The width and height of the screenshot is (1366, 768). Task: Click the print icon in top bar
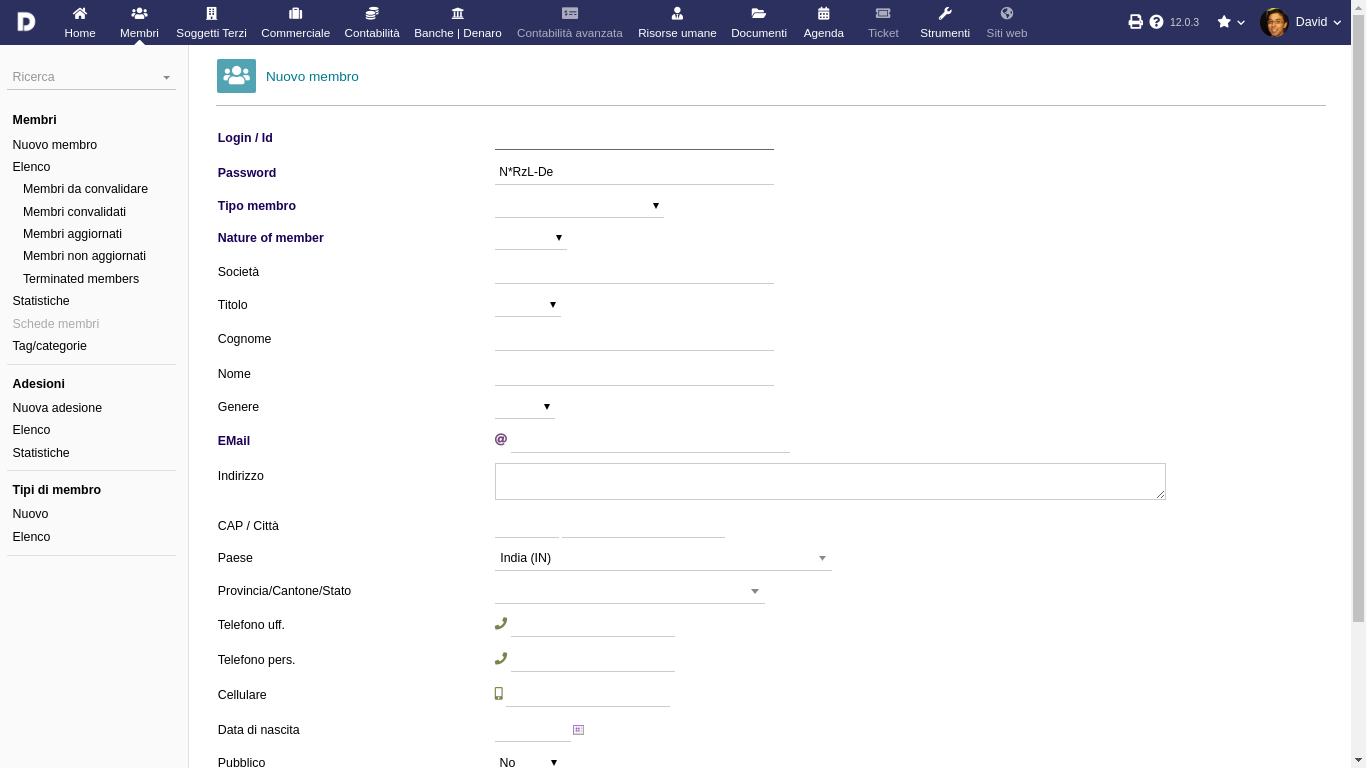[x=1135, y=22]
